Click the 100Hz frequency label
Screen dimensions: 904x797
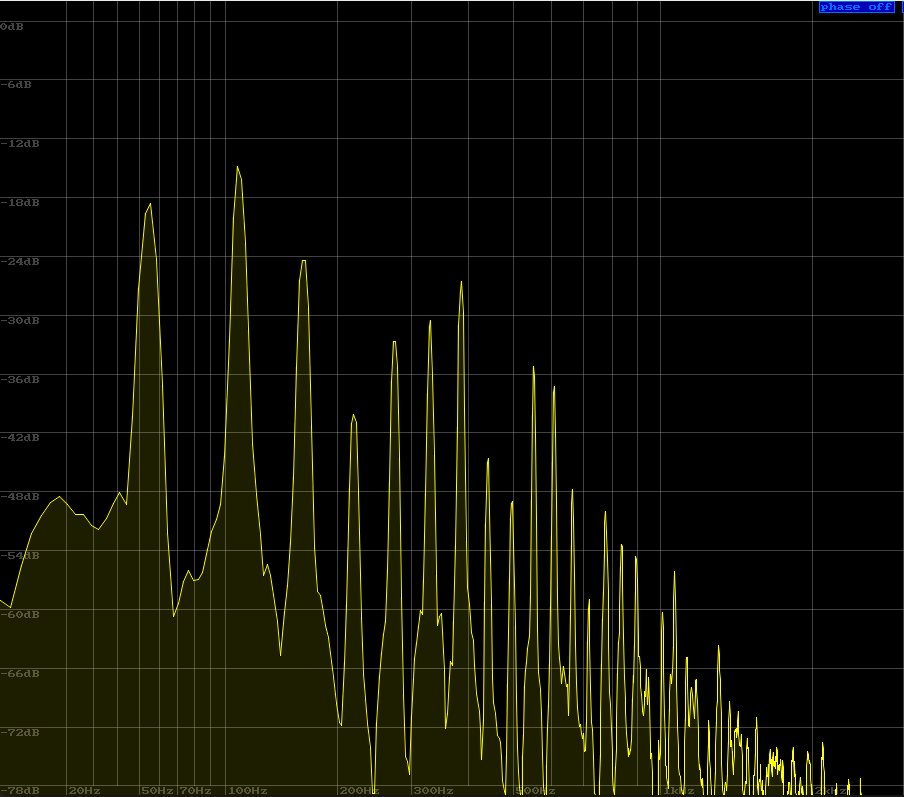click(247, 791)
